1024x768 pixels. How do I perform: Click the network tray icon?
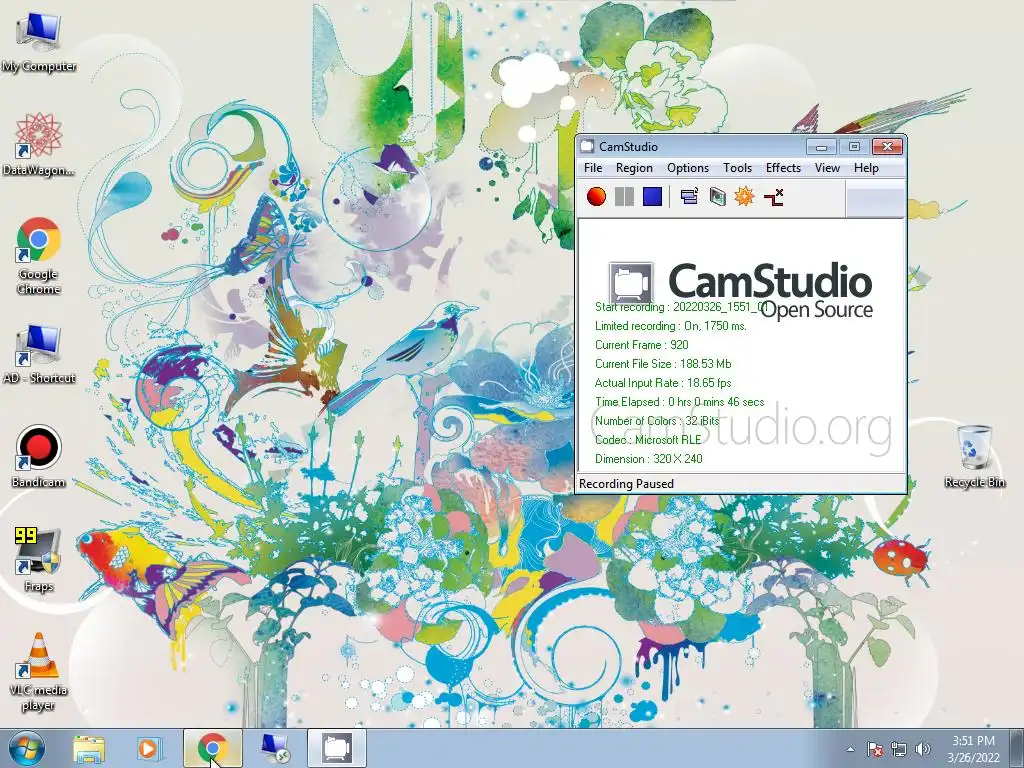pos(899,749)
